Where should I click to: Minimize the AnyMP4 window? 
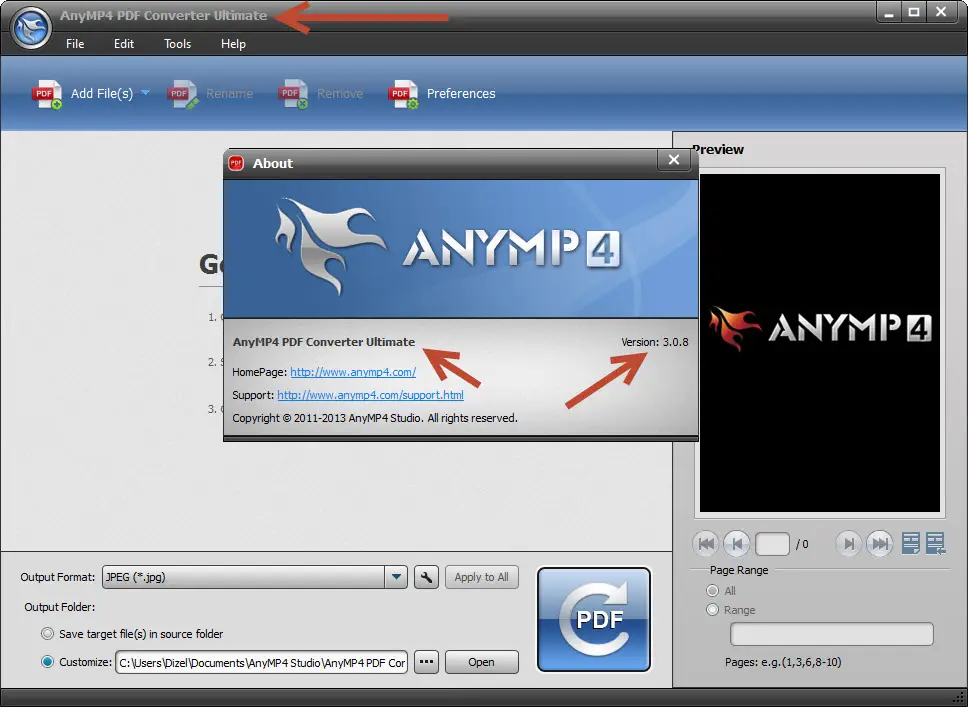(889, 12)
